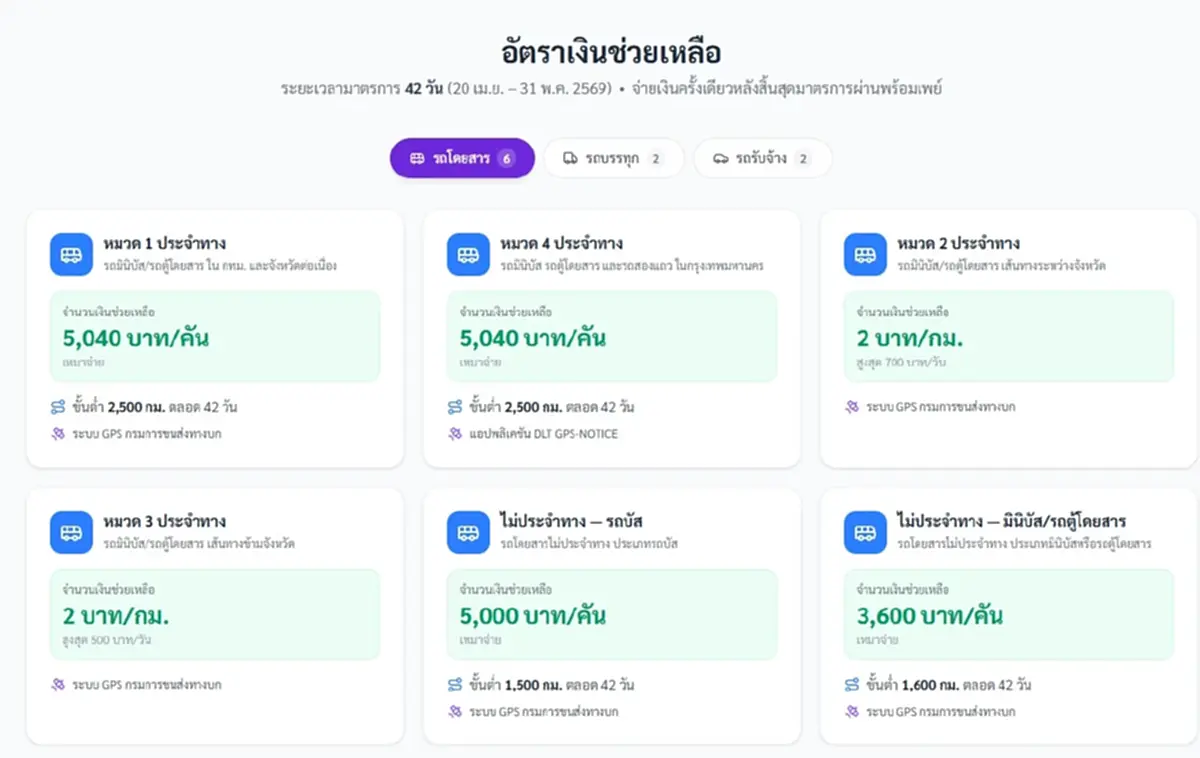This screenshot has height=758, width=1200.
Task: Click the bus icon on หมวด 3 ประจำทาง card
Action: [x=70, y=531]
